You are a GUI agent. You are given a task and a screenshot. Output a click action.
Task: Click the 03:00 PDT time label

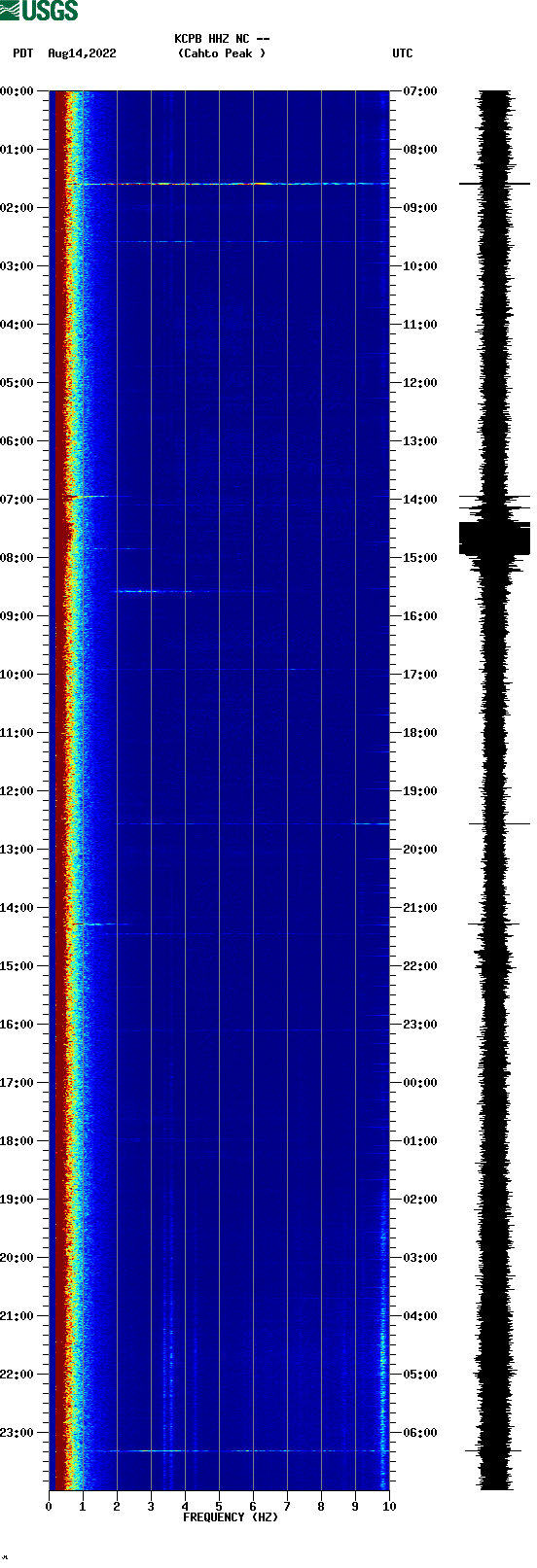pos(18,266)
